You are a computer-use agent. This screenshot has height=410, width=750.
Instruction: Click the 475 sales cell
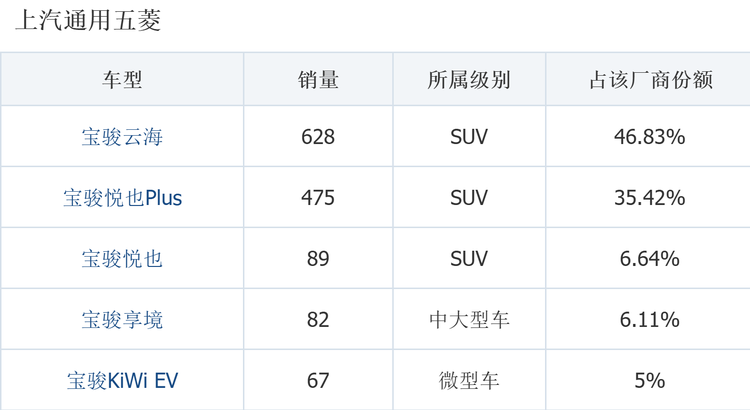(x=318, y=198)
